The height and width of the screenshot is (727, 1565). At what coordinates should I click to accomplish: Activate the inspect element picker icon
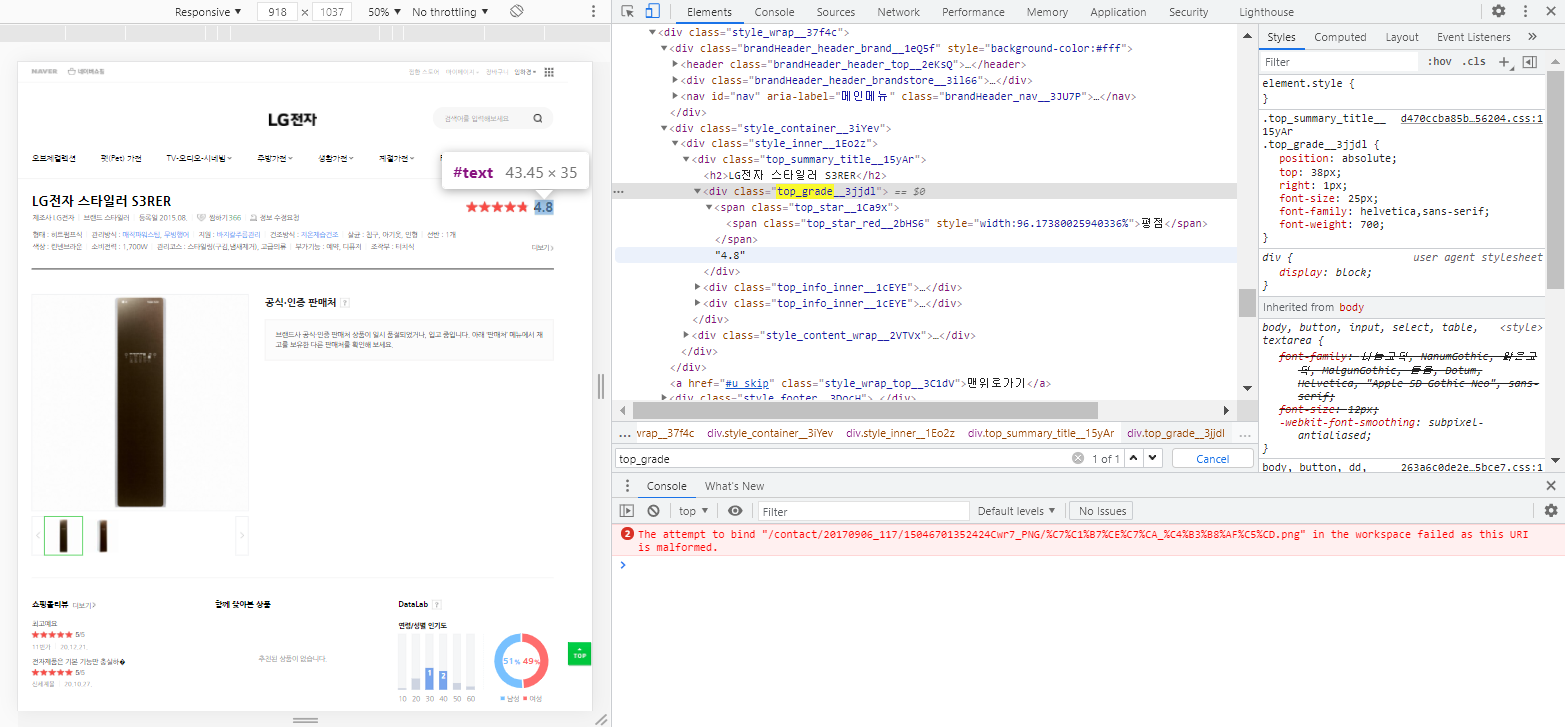[x=627, y=12]
